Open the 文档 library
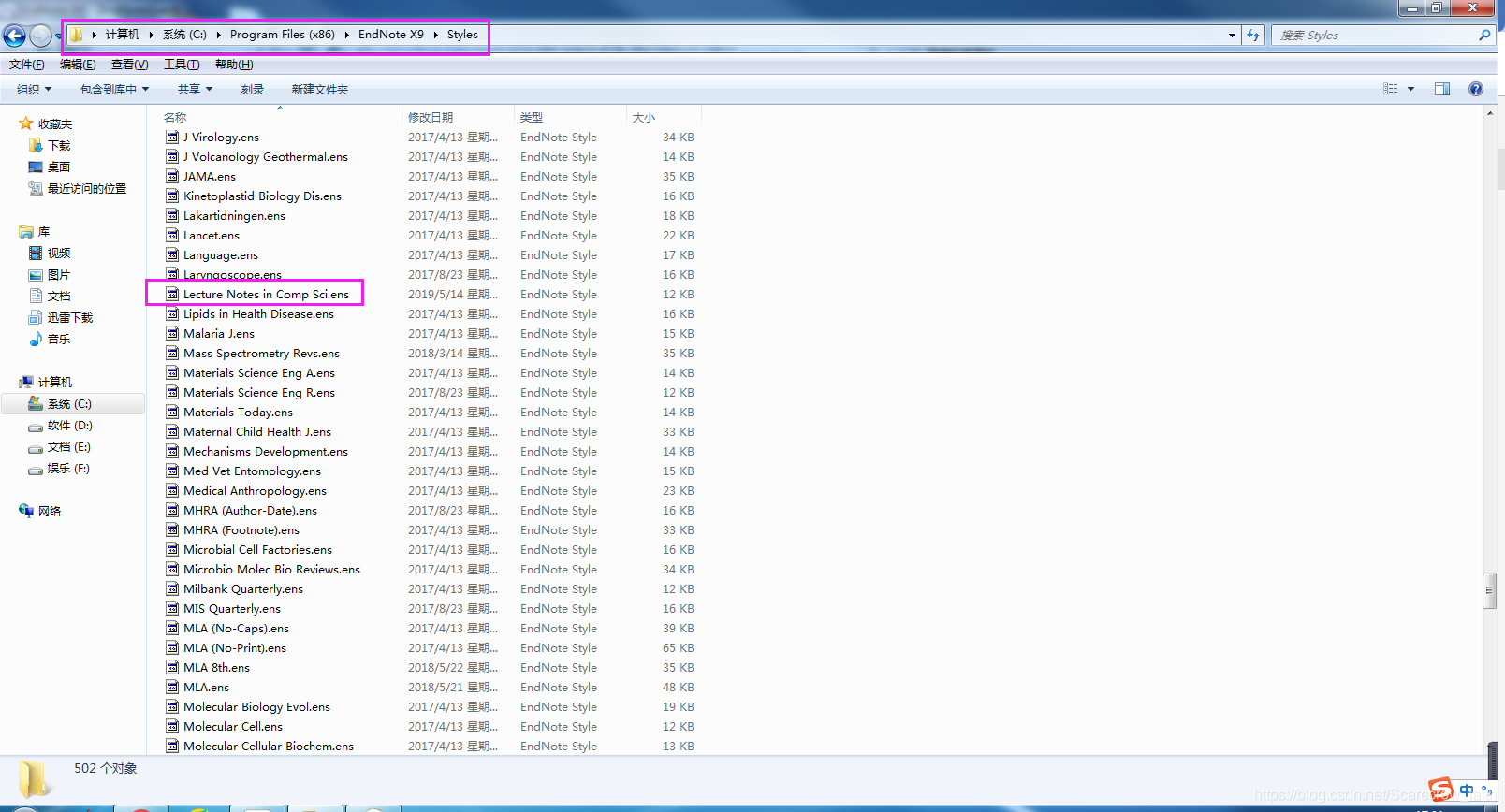This screenshot has height=812, width=1505. (x=59, y=296)
